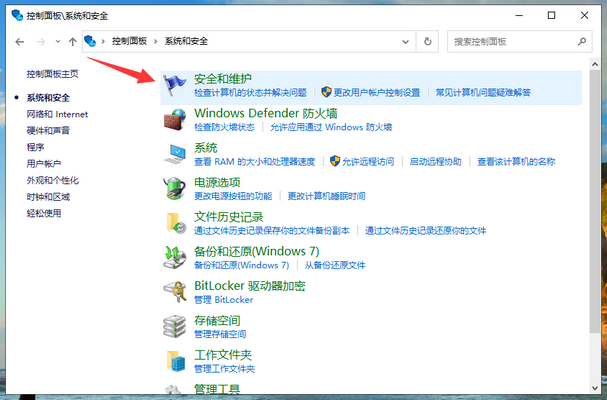Select 网络和 Internet in the sidebar
Image resolution: width=607 pixels, height=400 pixels.
point(57,115)
